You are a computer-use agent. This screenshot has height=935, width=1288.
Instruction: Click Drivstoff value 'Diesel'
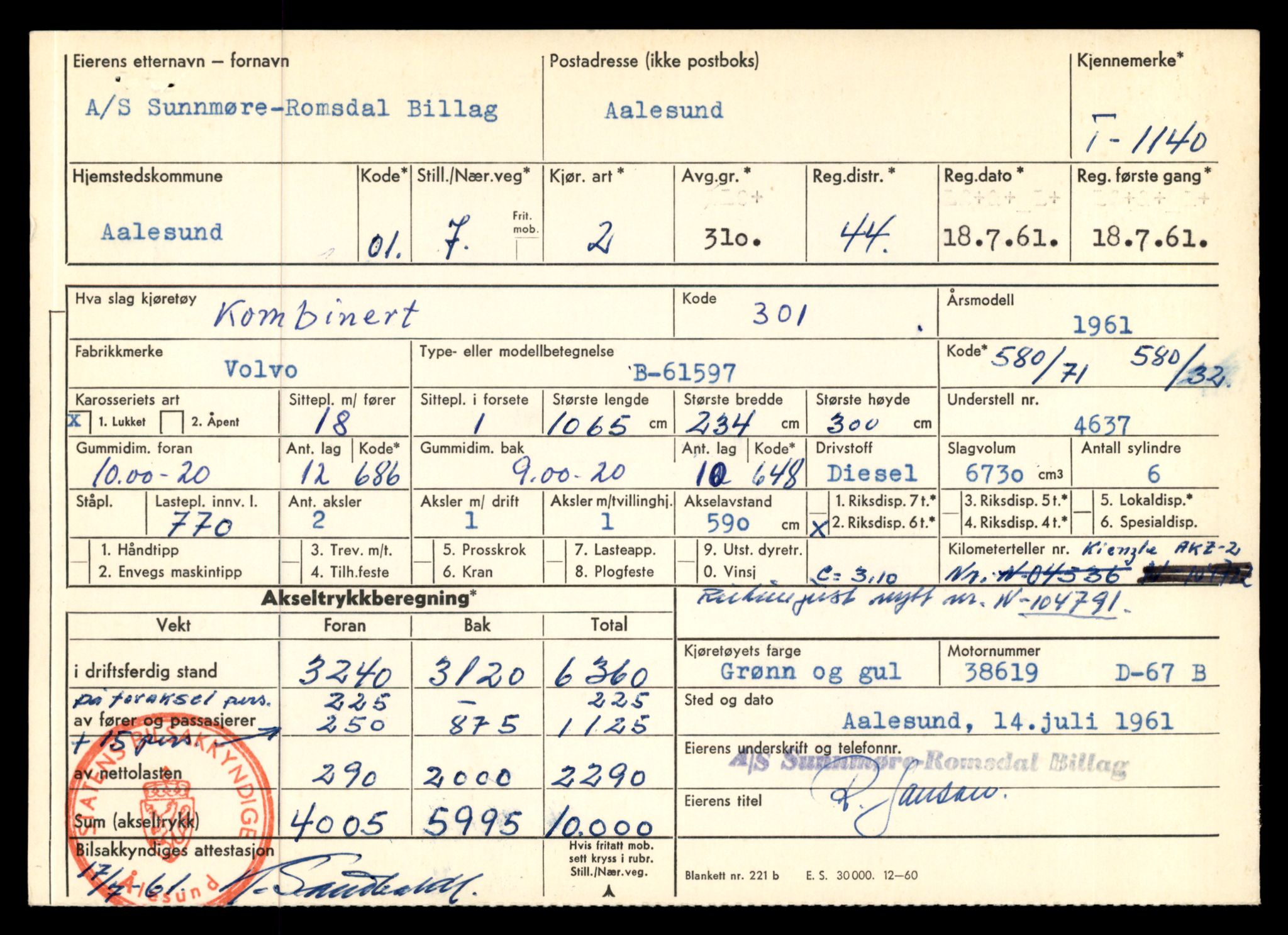click(872, 473)
